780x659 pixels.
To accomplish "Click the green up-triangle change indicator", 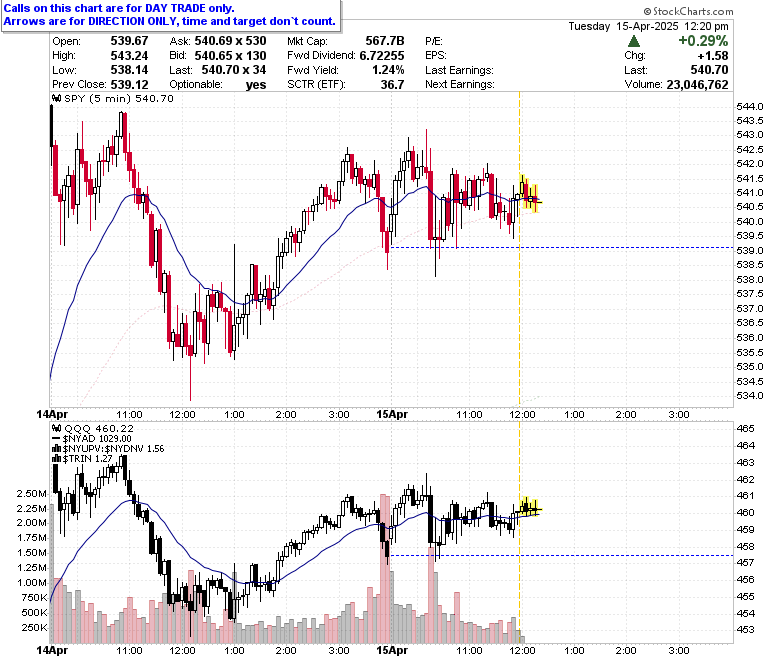I will click(x=634, y=41).
